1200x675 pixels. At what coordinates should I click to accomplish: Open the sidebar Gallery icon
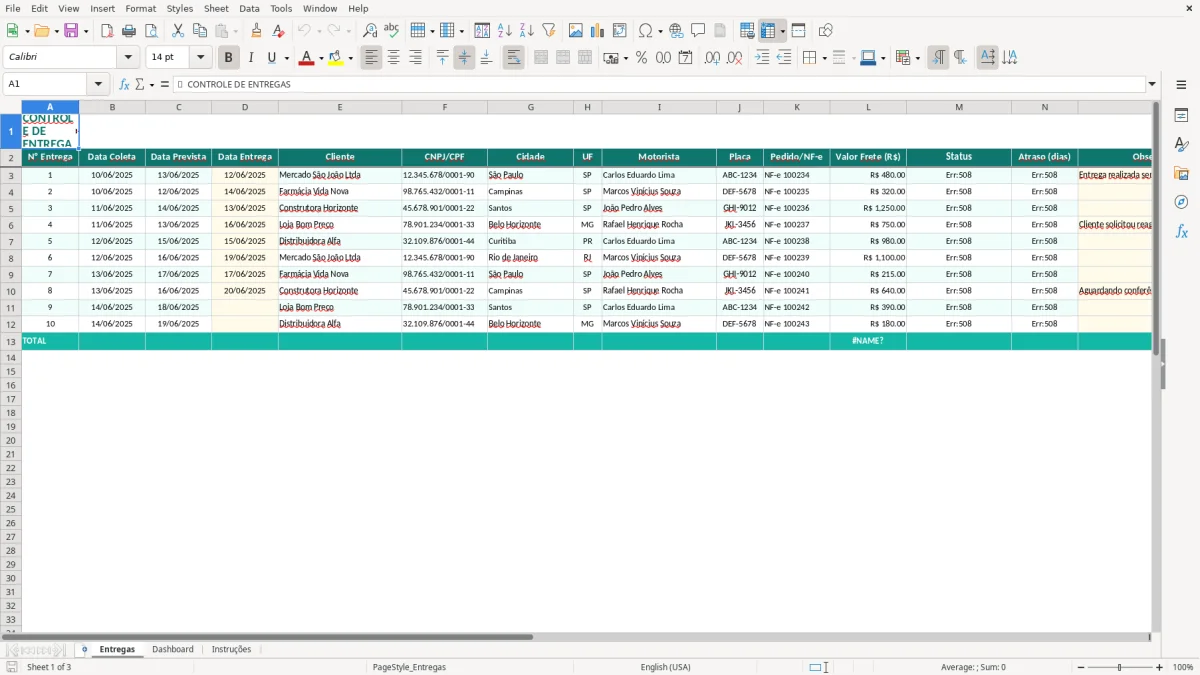(1181, 173)
